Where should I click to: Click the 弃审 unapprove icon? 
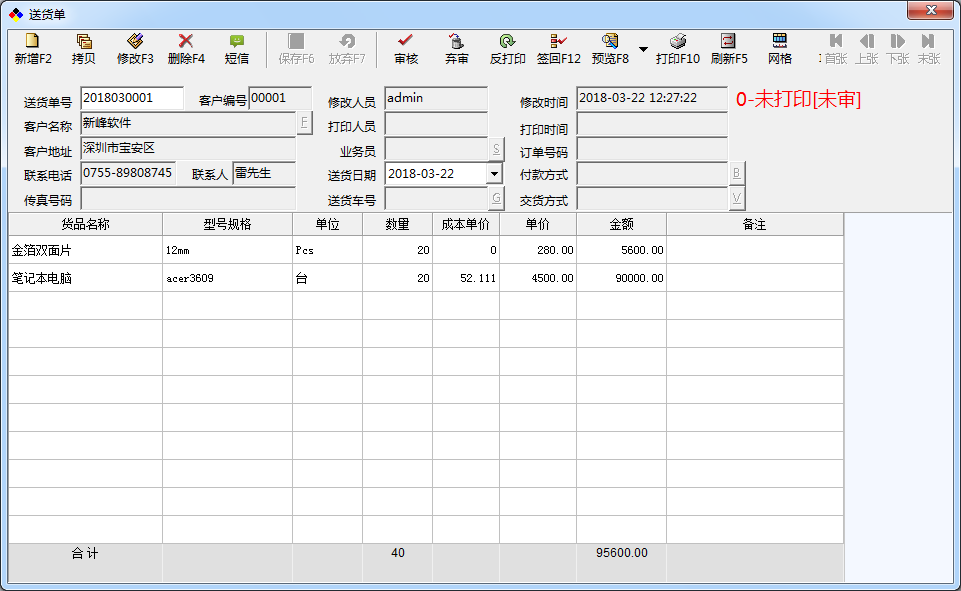(x=456, y=41)
